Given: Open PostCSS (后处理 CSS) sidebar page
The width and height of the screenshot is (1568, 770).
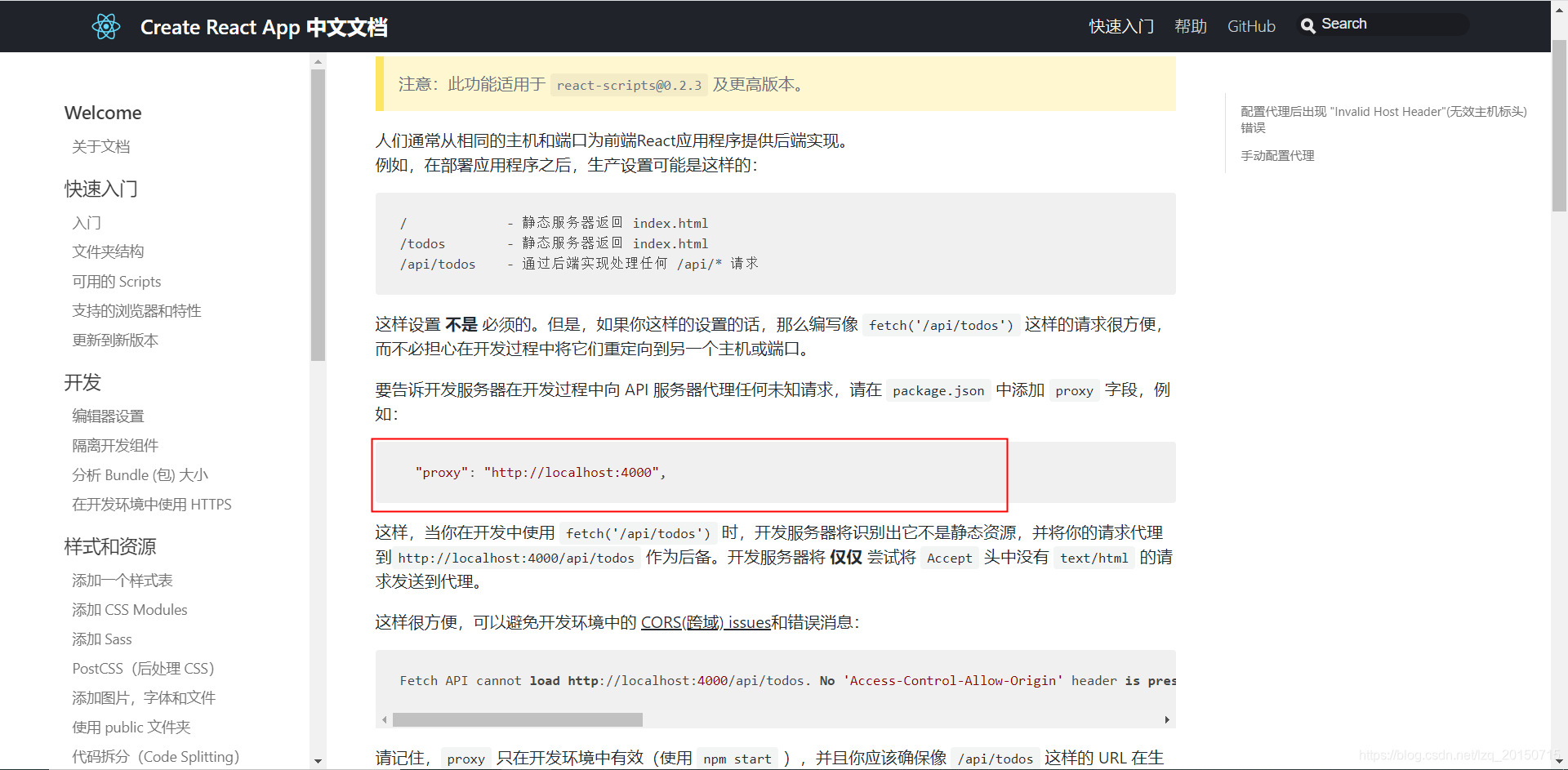Looking at the screenshot, I should pos(144,669).
